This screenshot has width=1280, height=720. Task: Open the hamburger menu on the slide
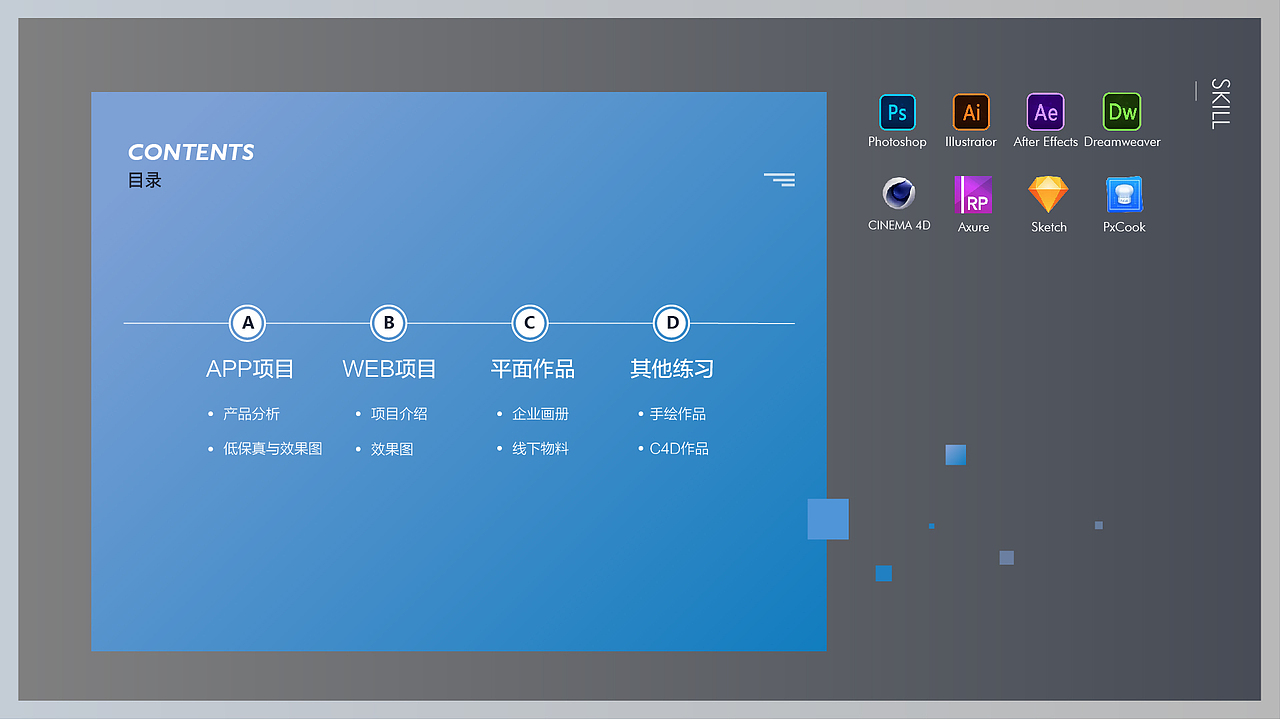(x=779, y=179)
